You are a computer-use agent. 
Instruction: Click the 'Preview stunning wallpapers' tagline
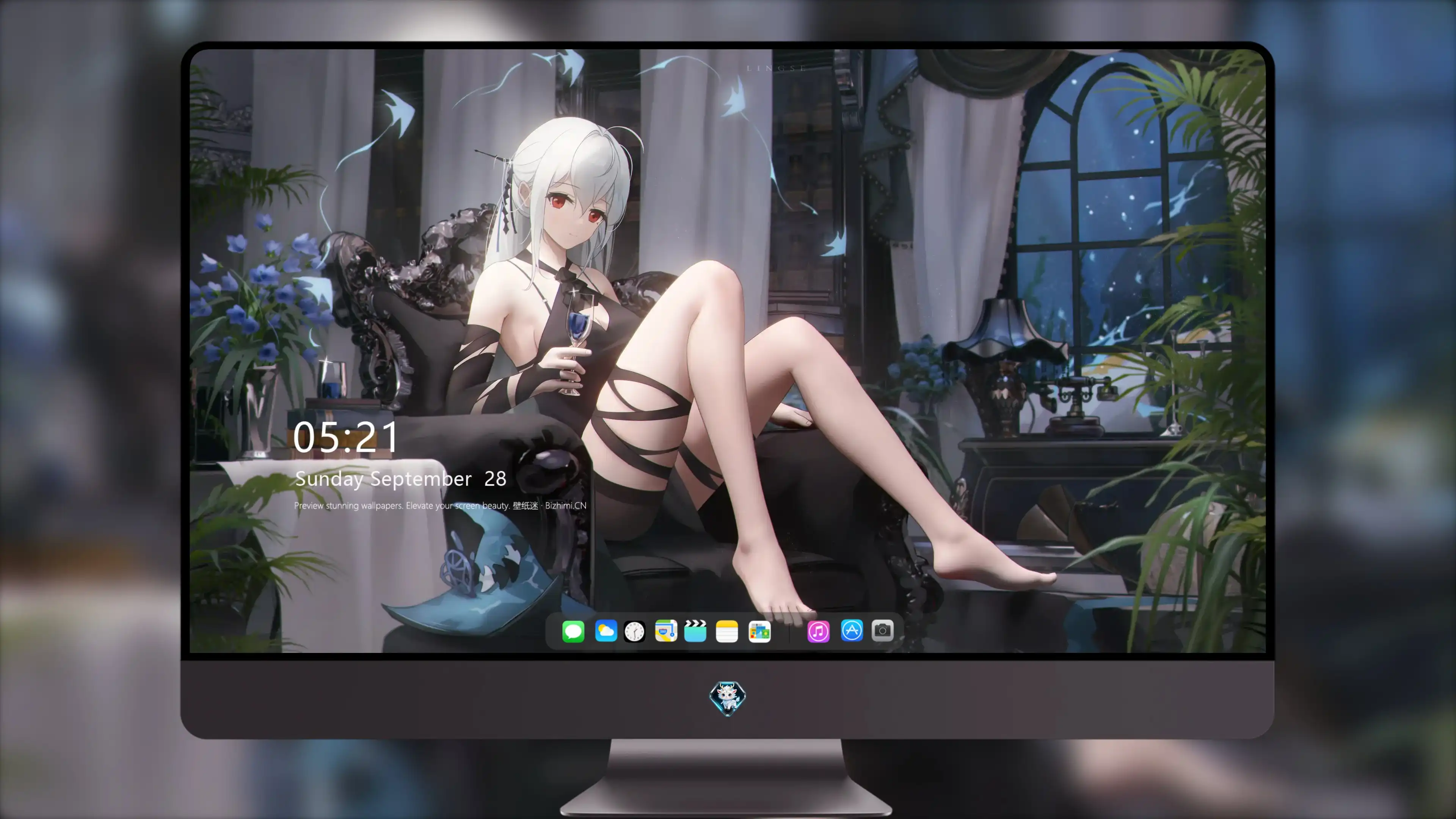tap(440, 505)
